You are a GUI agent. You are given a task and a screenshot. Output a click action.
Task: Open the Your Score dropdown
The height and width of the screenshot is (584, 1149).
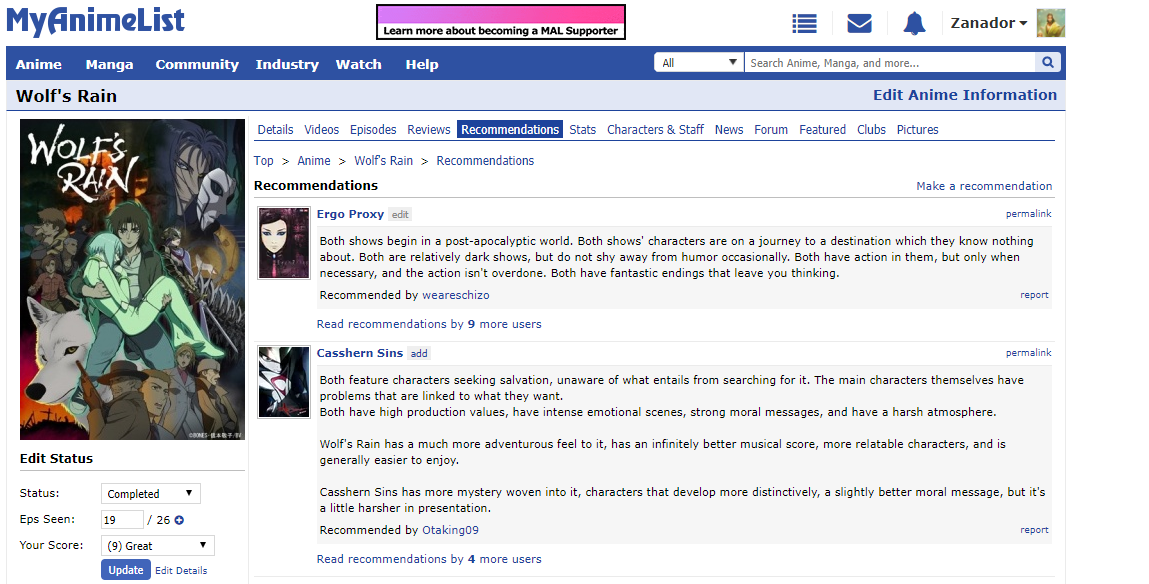coord(158,546)
